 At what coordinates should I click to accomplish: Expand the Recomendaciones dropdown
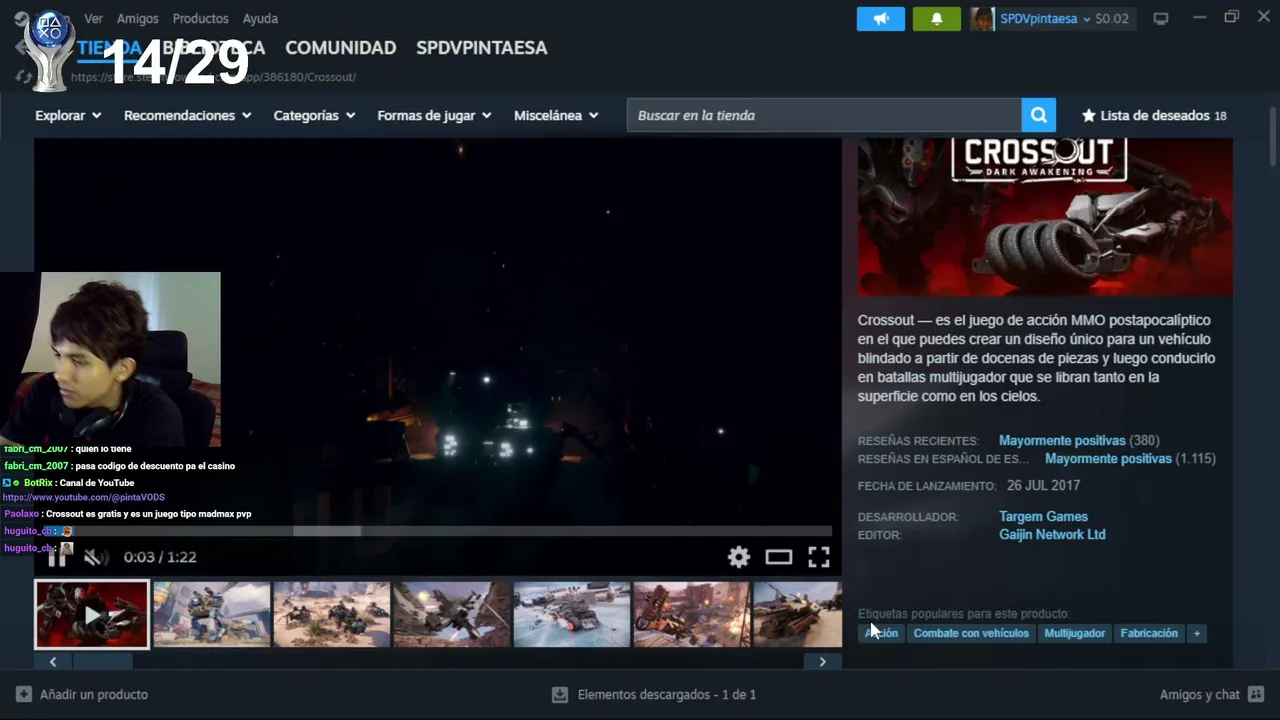[187, 115]
